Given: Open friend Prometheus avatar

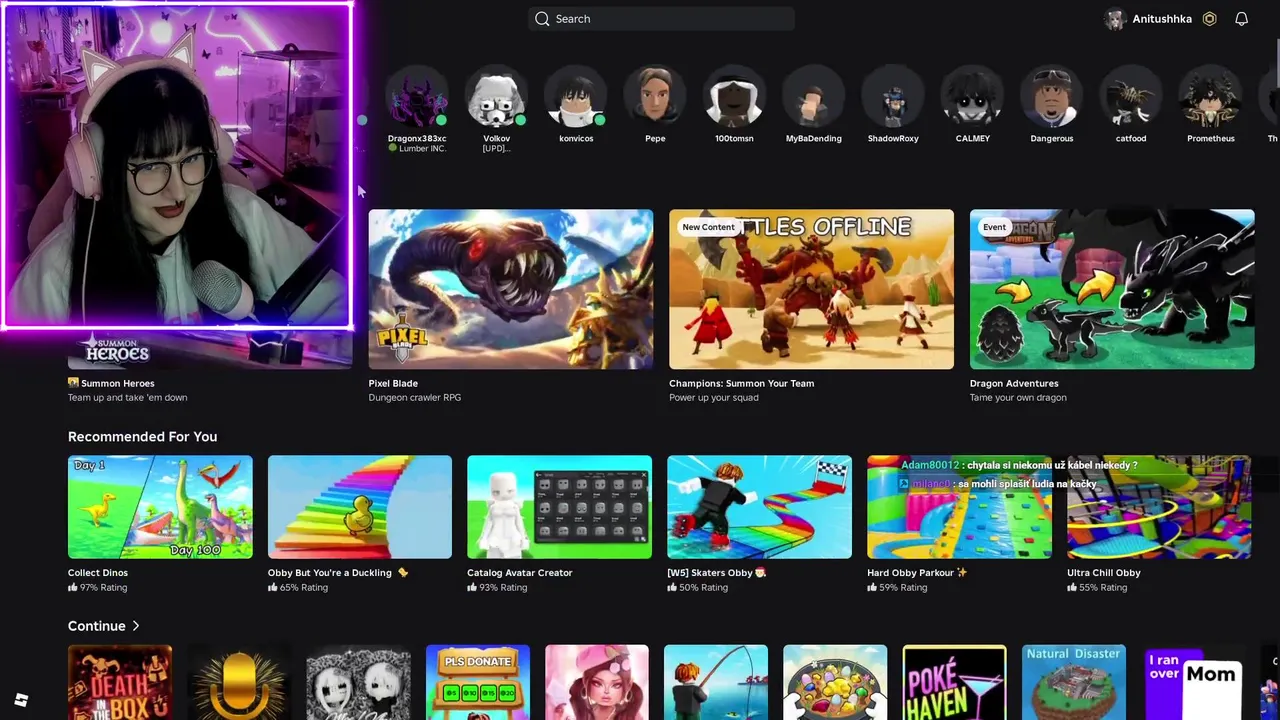Looking at the screenshot, I should point(1210,99).
